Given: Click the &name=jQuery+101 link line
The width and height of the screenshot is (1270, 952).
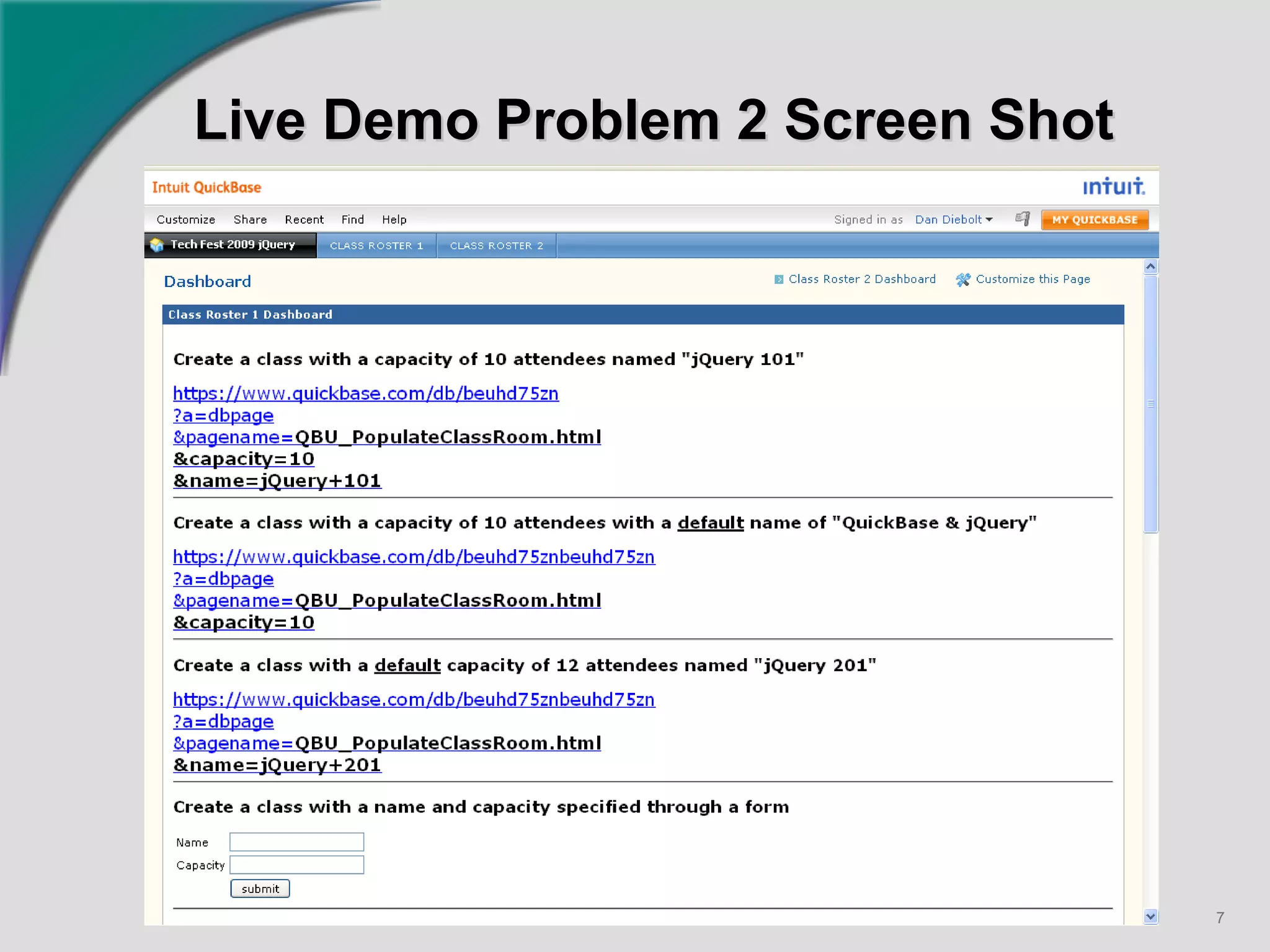Looking at the screenshot, I should (277, 481).
